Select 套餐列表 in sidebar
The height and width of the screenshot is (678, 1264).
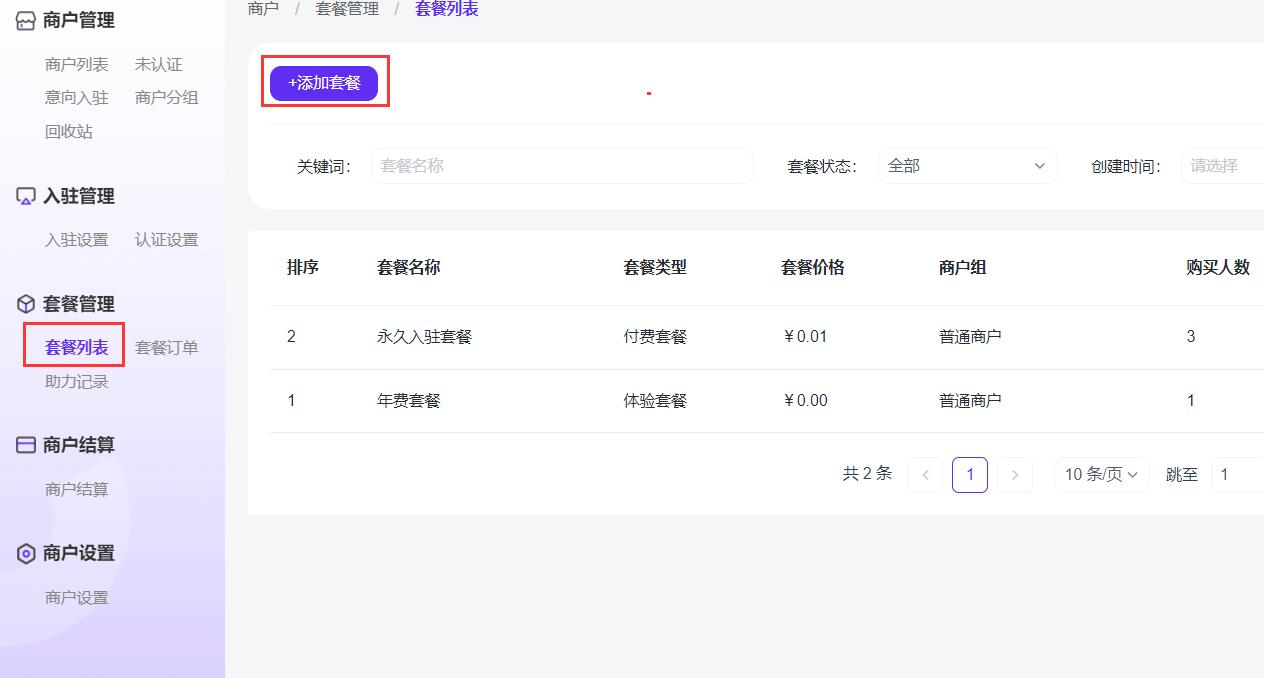(77, 348)
